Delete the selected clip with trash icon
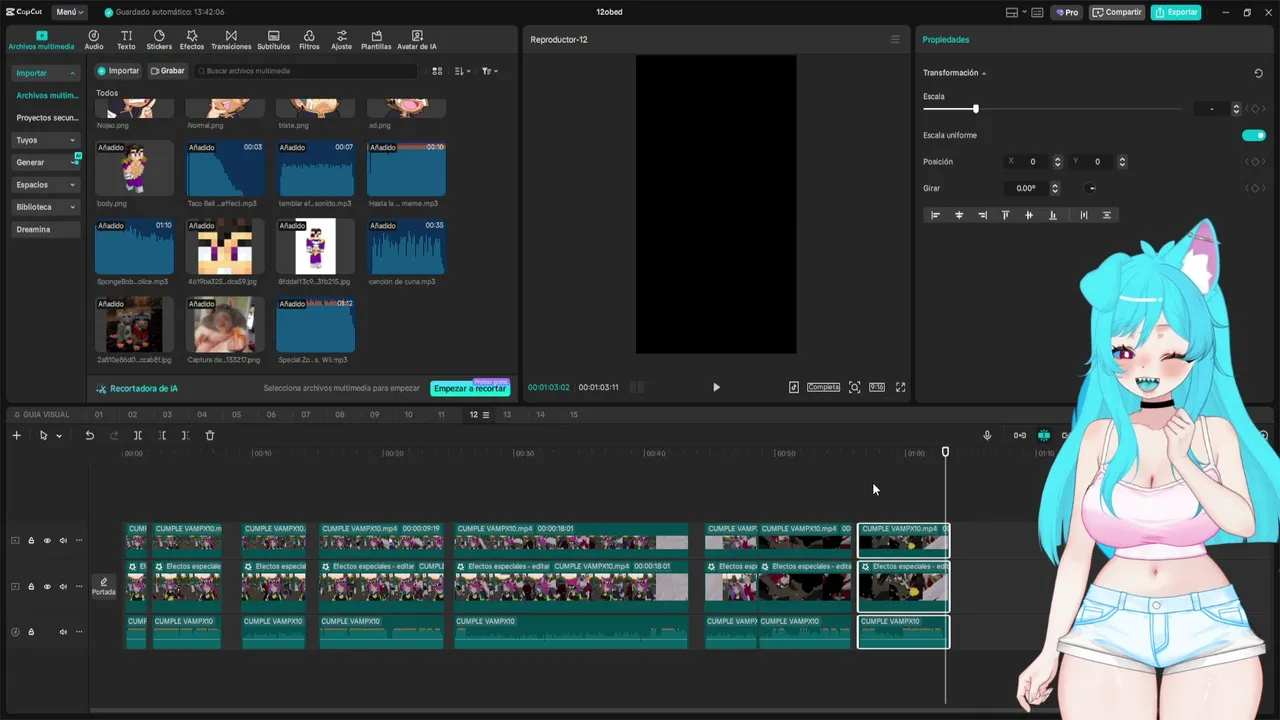Screen dimensions: 1280x720 (210, 435)
